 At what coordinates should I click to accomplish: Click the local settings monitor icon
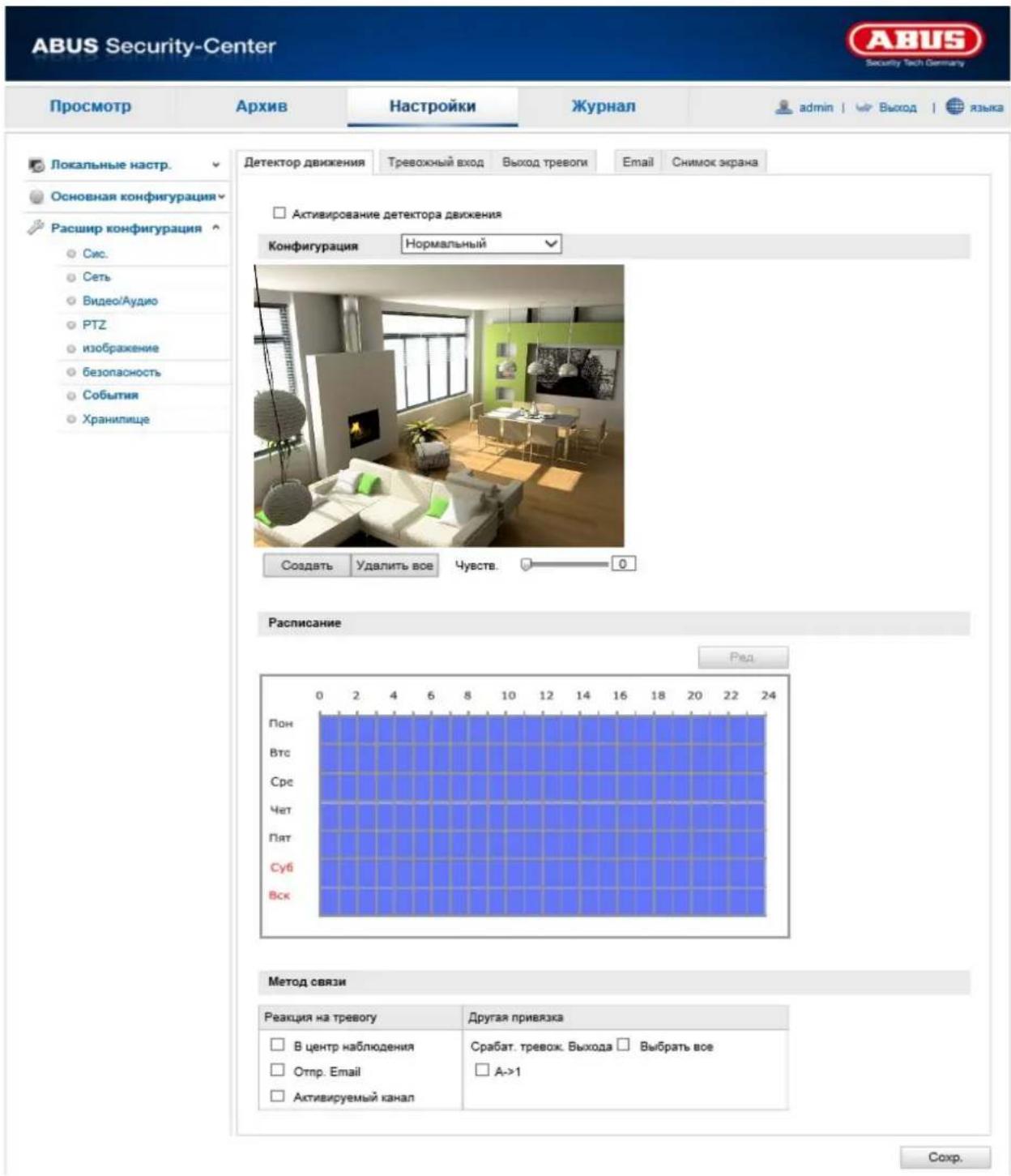(x=36, y=165)
